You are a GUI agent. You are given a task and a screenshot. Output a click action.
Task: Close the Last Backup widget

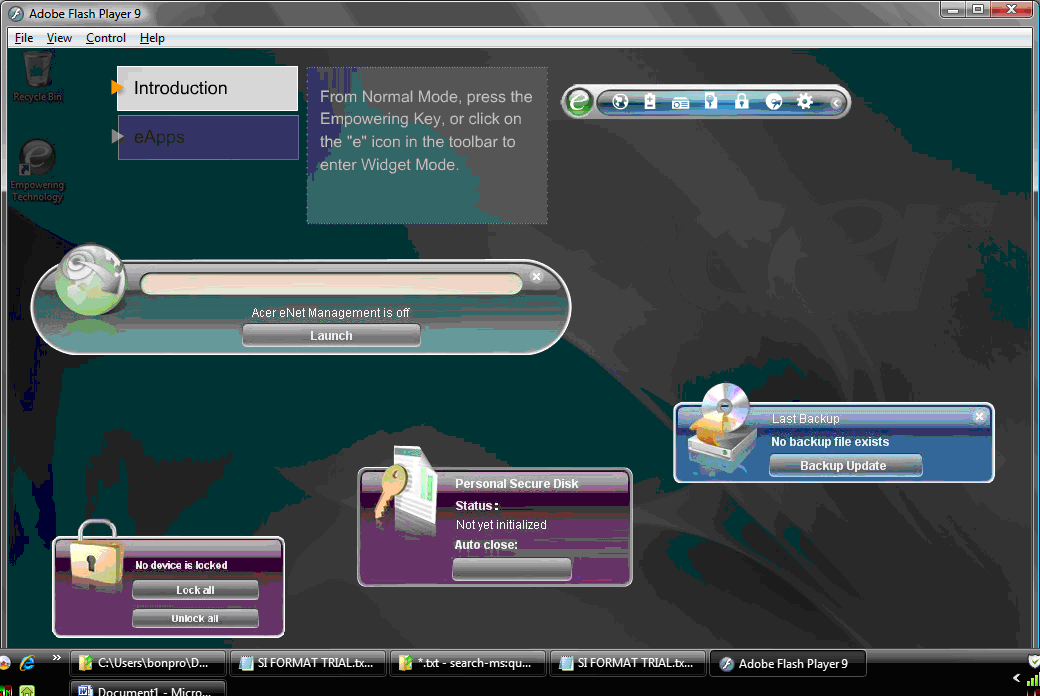[979, 417]
